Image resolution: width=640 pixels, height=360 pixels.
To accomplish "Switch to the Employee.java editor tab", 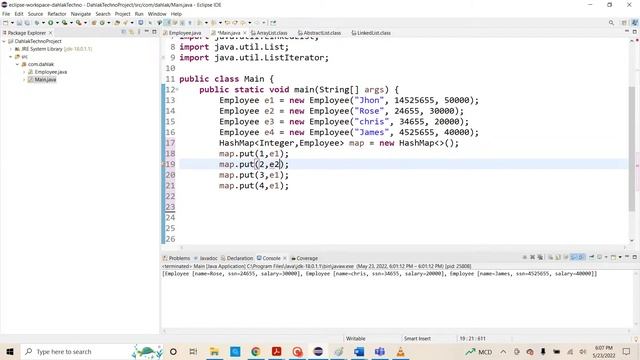I will coord(182,33).
